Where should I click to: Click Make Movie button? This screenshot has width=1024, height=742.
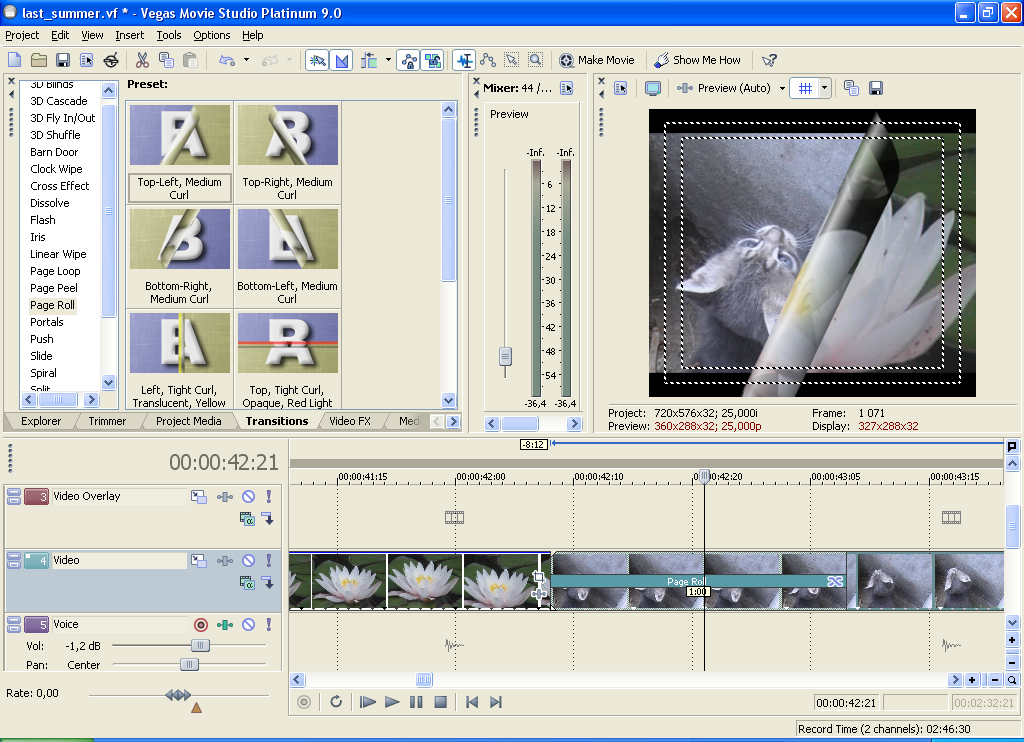(x=597, y=60)
